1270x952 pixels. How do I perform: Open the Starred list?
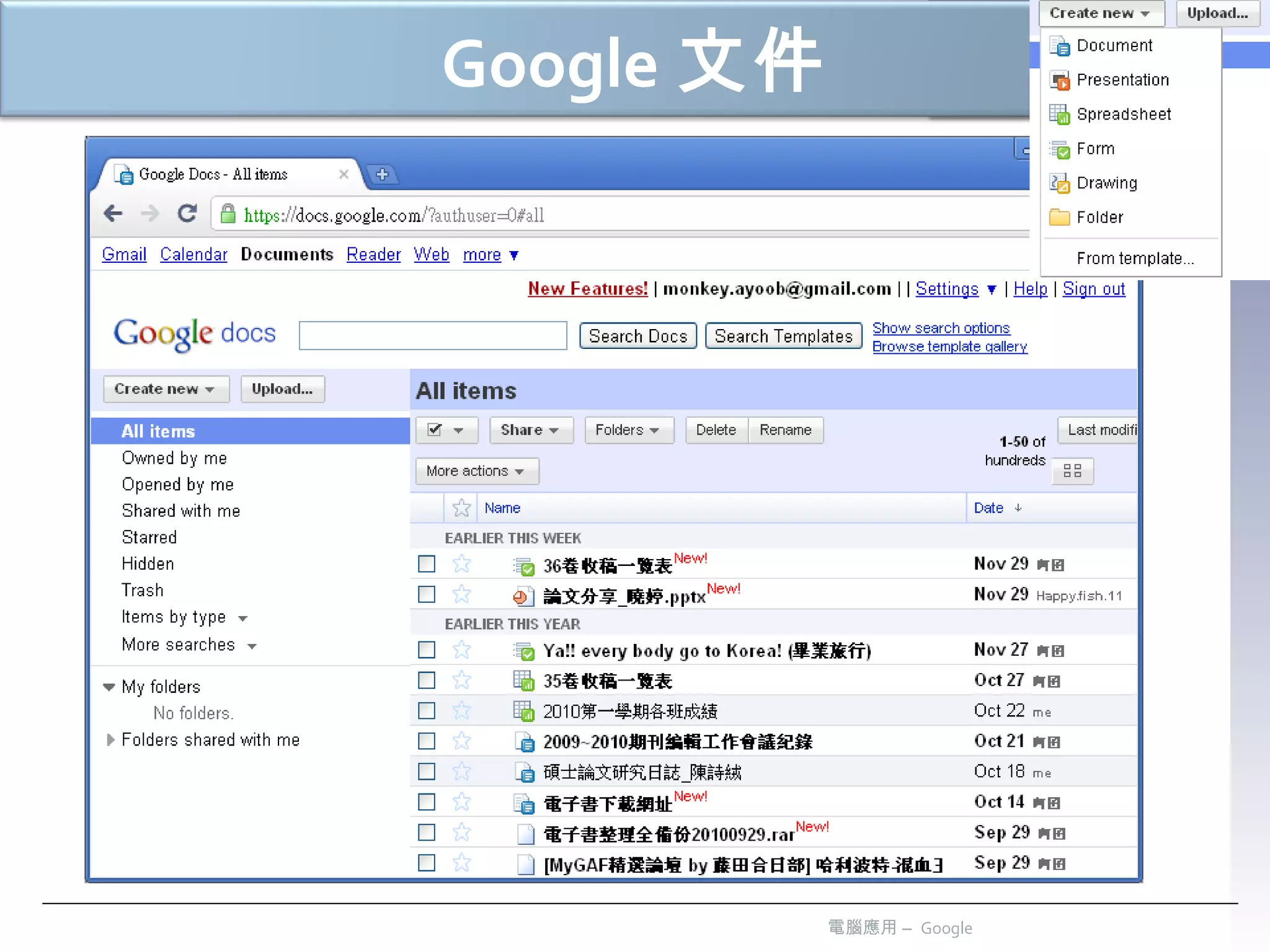[x=149, y=537]
